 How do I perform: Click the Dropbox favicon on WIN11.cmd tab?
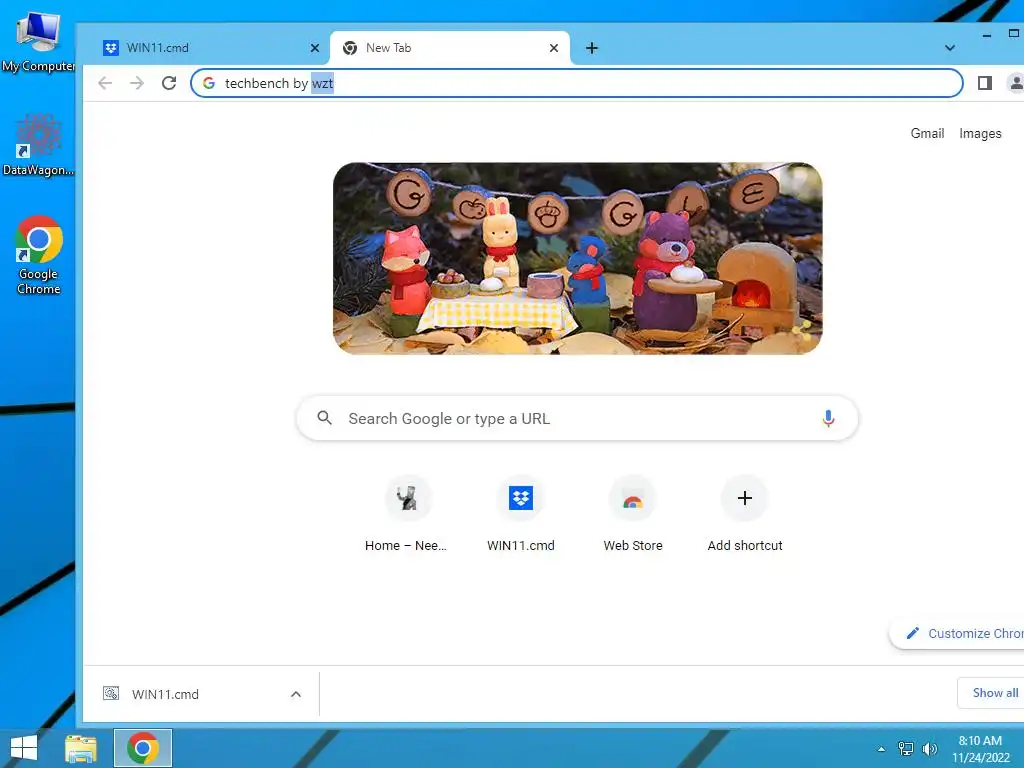[x=111, y=48]
